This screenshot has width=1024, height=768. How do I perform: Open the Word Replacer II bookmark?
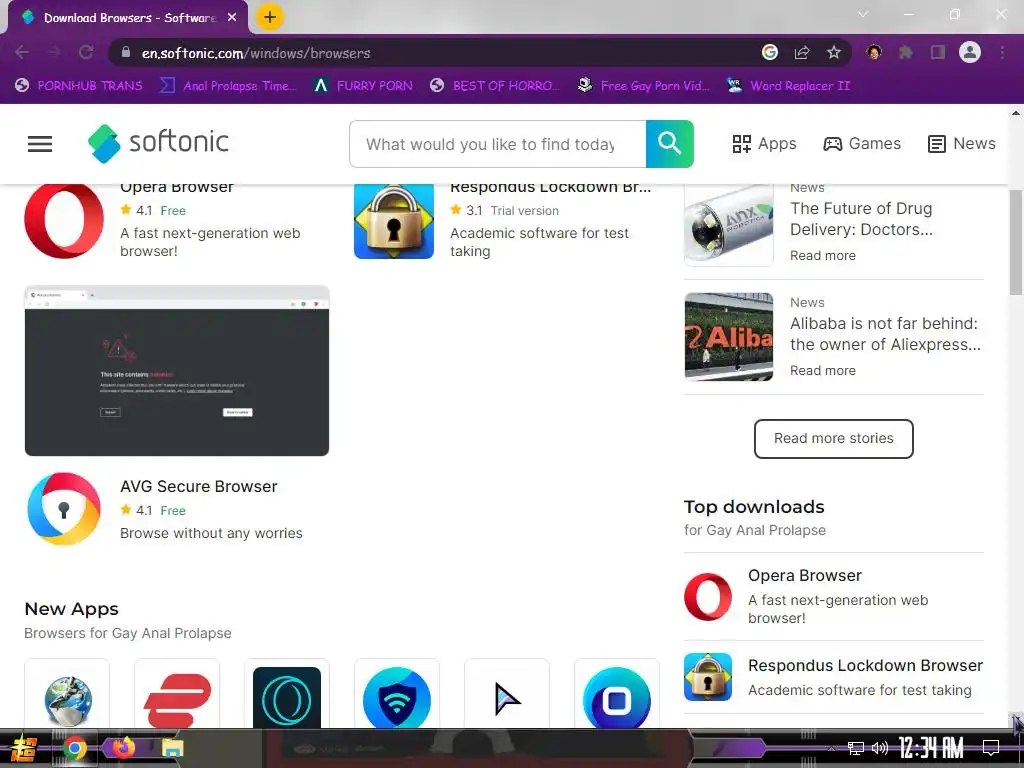click(x=789, y=86)
